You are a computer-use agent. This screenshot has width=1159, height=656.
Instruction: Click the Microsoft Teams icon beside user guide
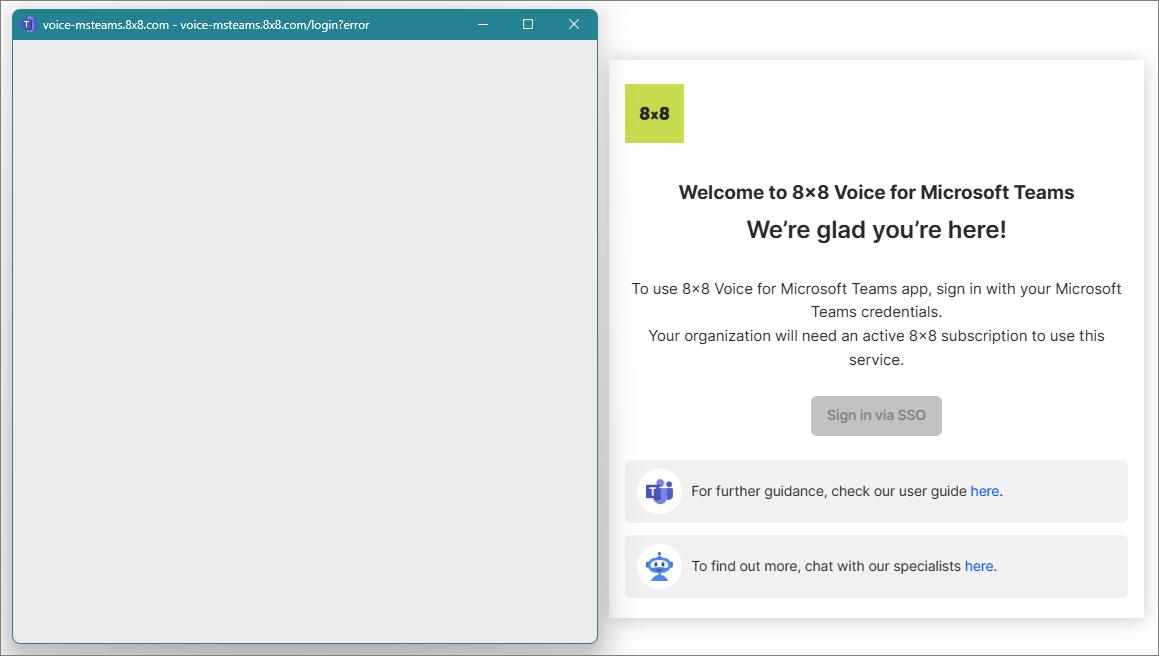[x=659, y=491]
